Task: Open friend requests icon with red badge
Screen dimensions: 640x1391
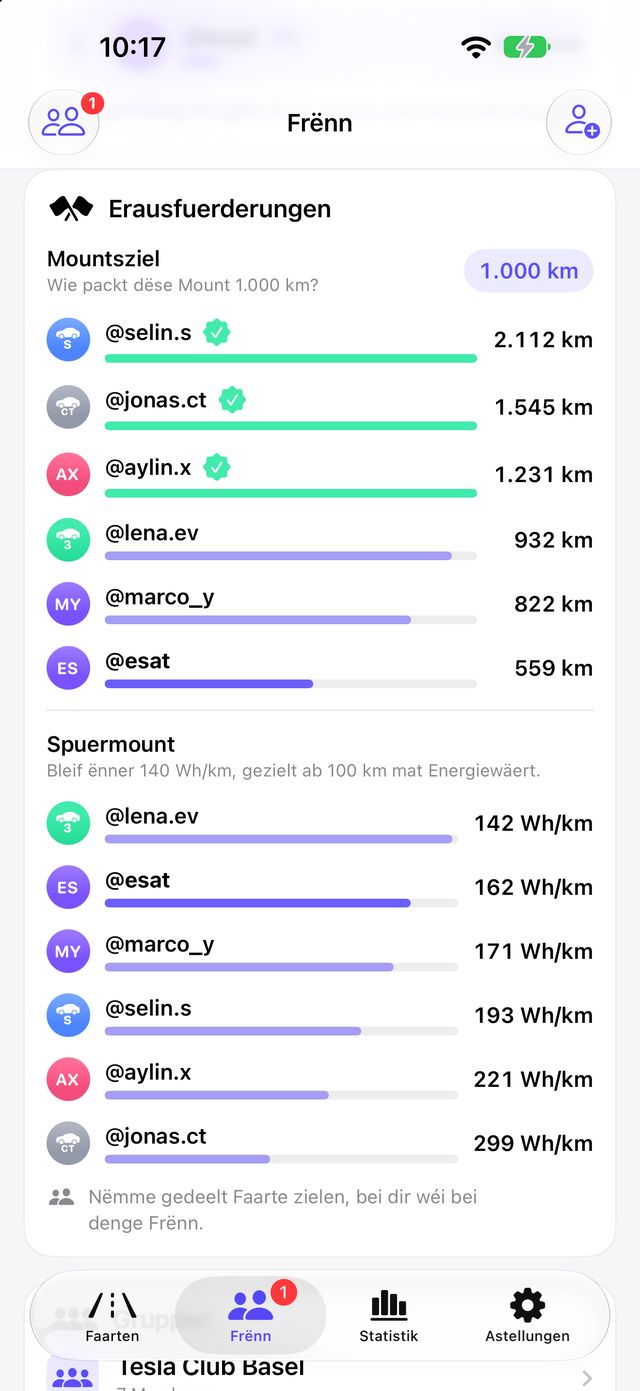Action: [x=64, y=122]
